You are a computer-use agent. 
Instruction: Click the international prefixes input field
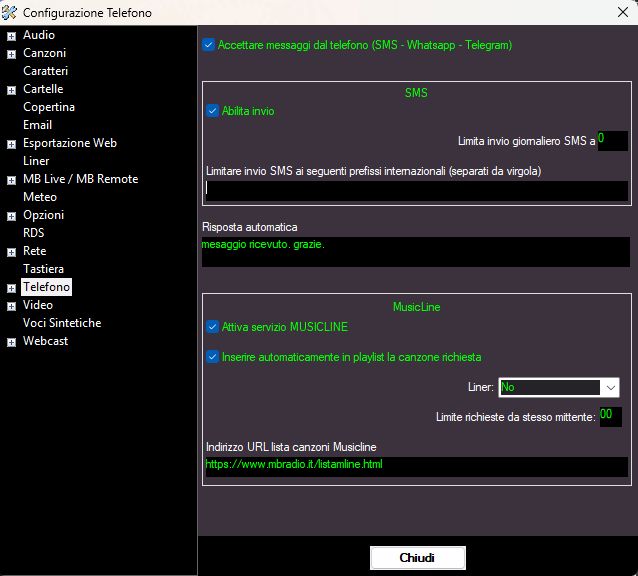(x=416, y=190)
